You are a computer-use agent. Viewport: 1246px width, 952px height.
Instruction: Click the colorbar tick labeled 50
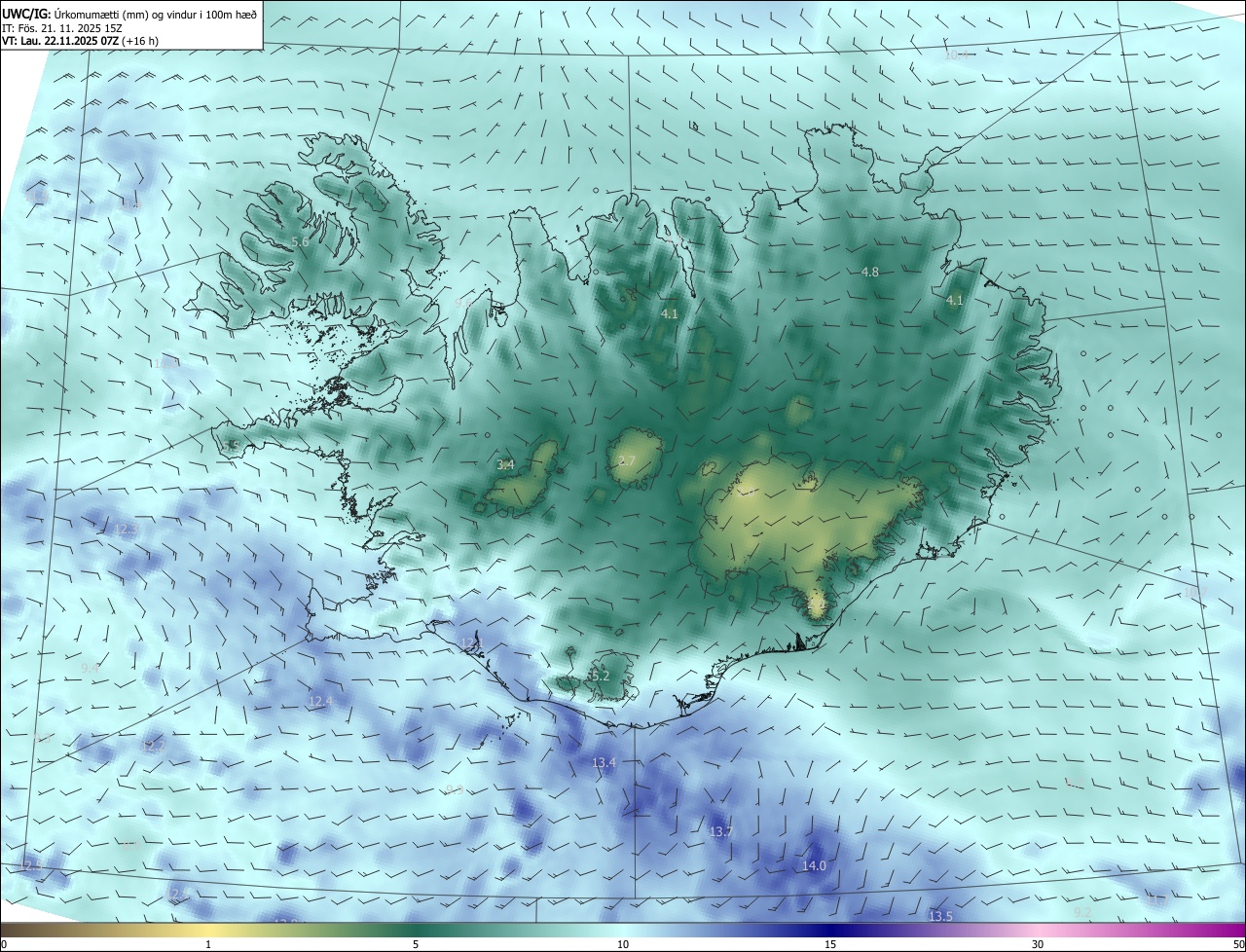click(1238, 944)
